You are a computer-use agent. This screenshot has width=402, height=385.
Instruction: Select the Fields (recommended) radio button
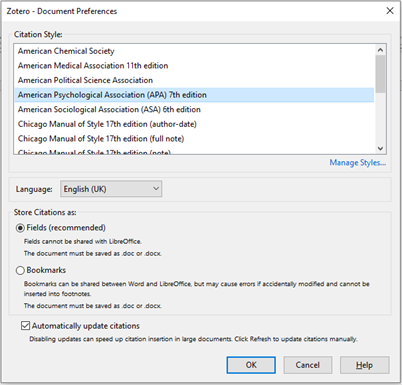[x=20, y=228]
